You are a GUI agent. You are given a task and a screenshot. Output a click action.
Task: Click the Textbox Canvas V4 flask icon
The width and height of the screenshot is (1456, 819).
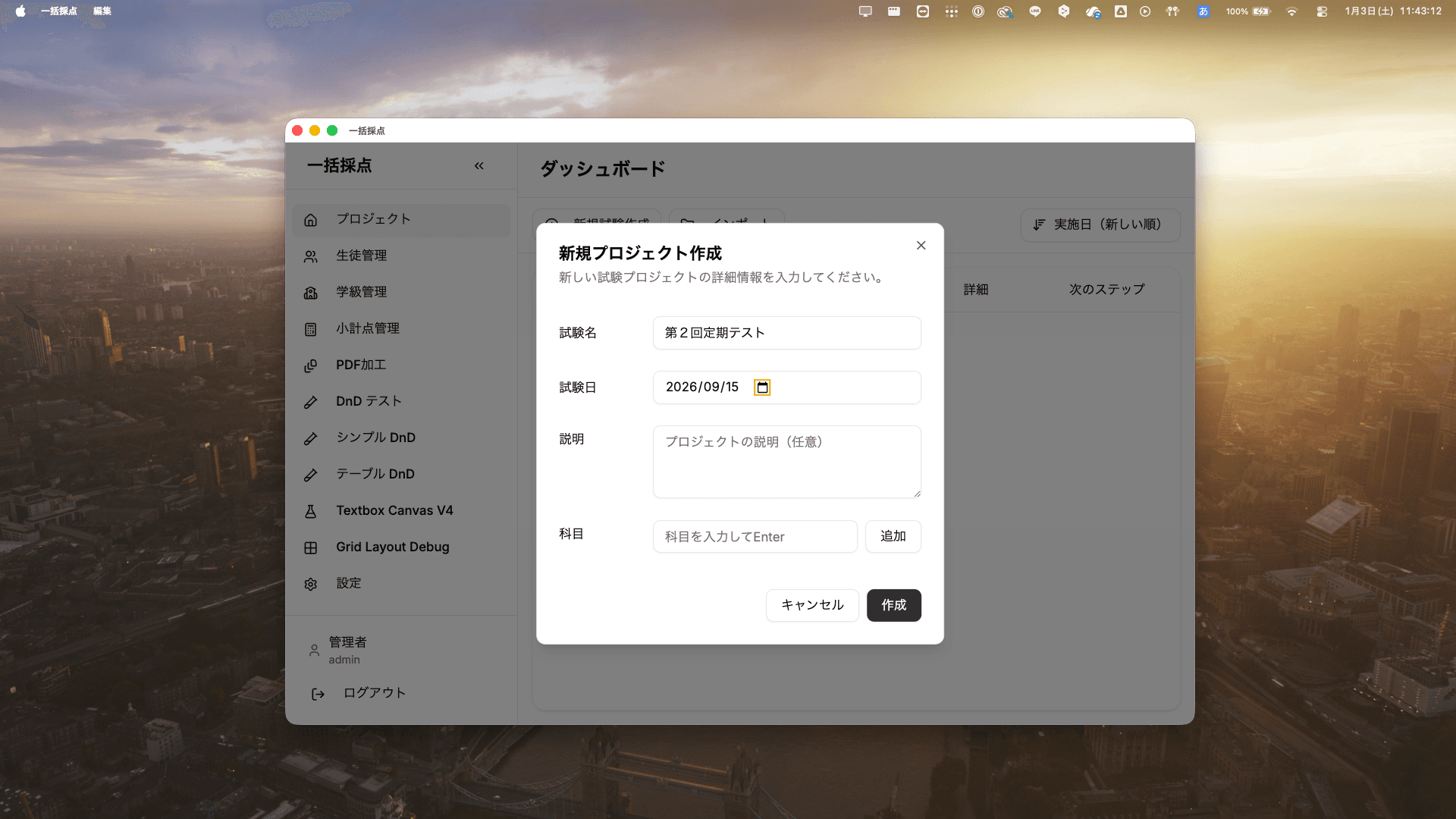(311, 511)
